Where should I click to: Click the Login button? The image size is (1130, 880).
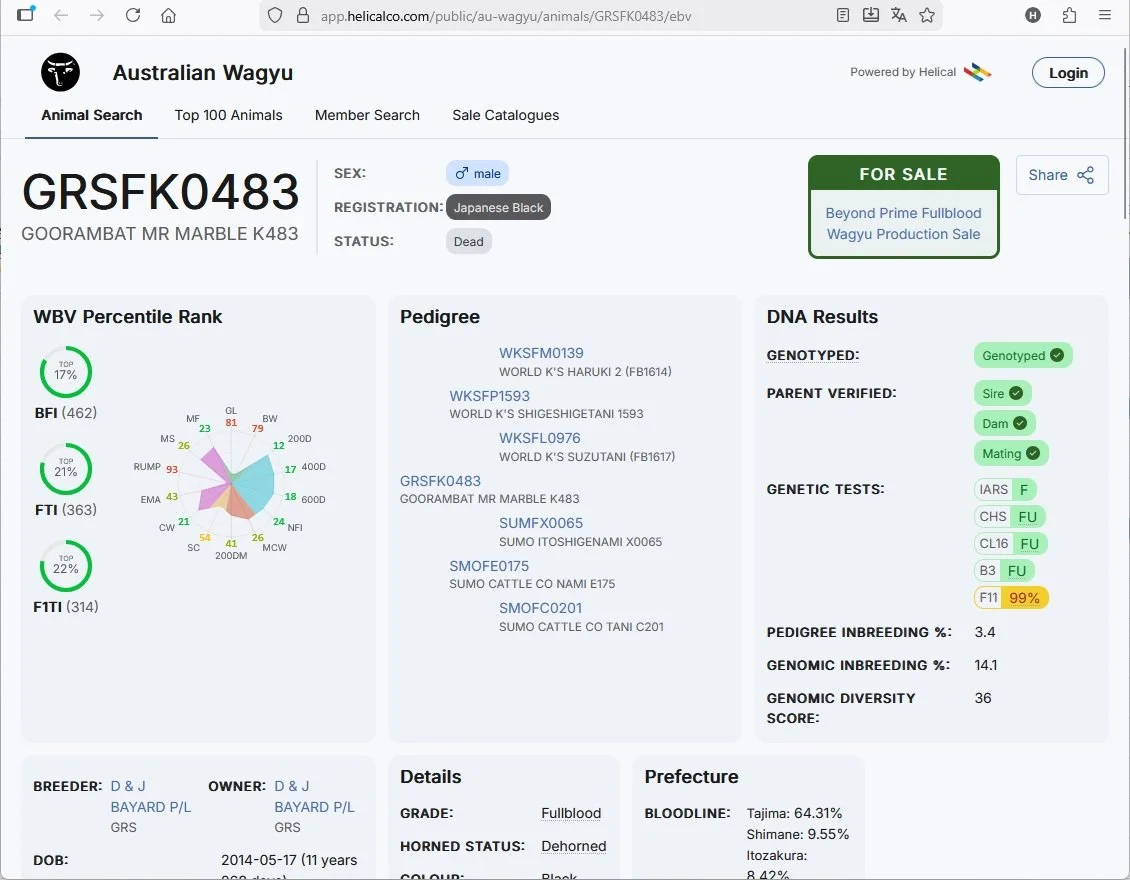tap(1068, 73)
